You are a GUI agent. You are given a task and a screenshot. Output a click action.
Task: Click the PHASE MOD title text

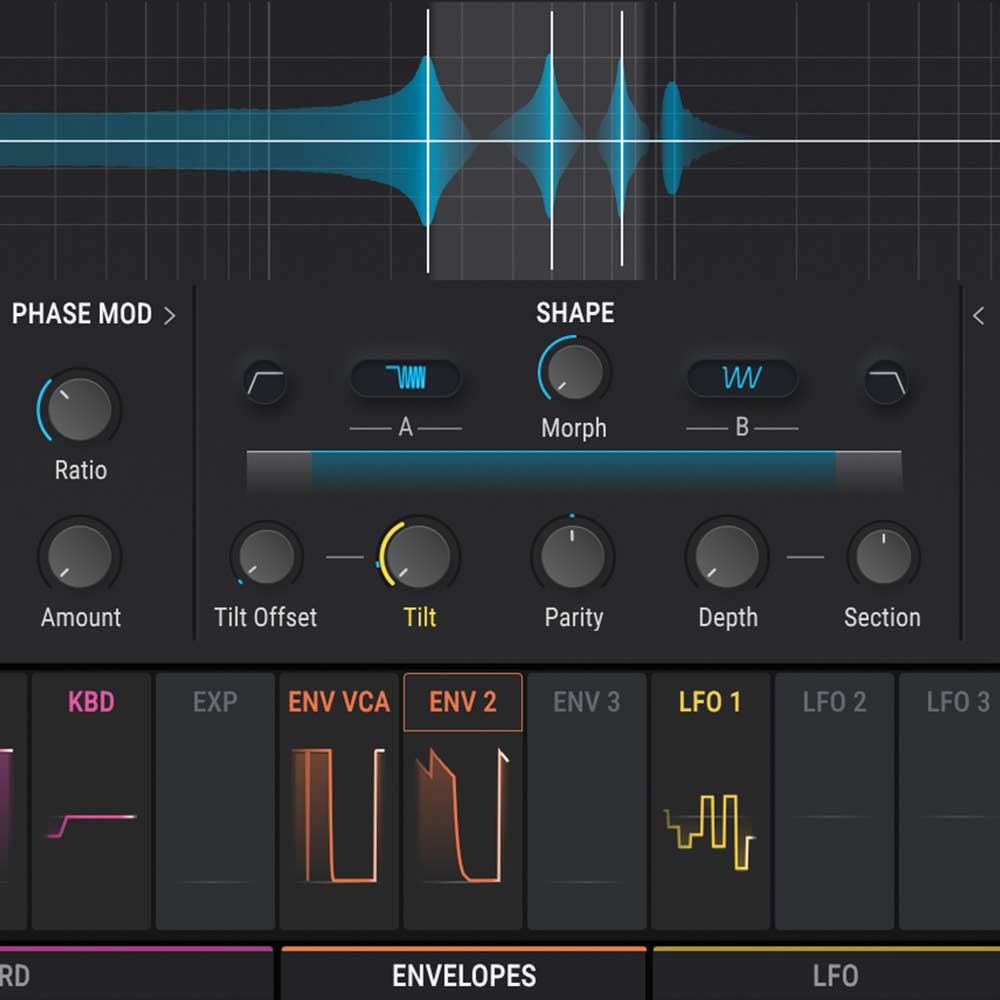click(x=82, y=314)
